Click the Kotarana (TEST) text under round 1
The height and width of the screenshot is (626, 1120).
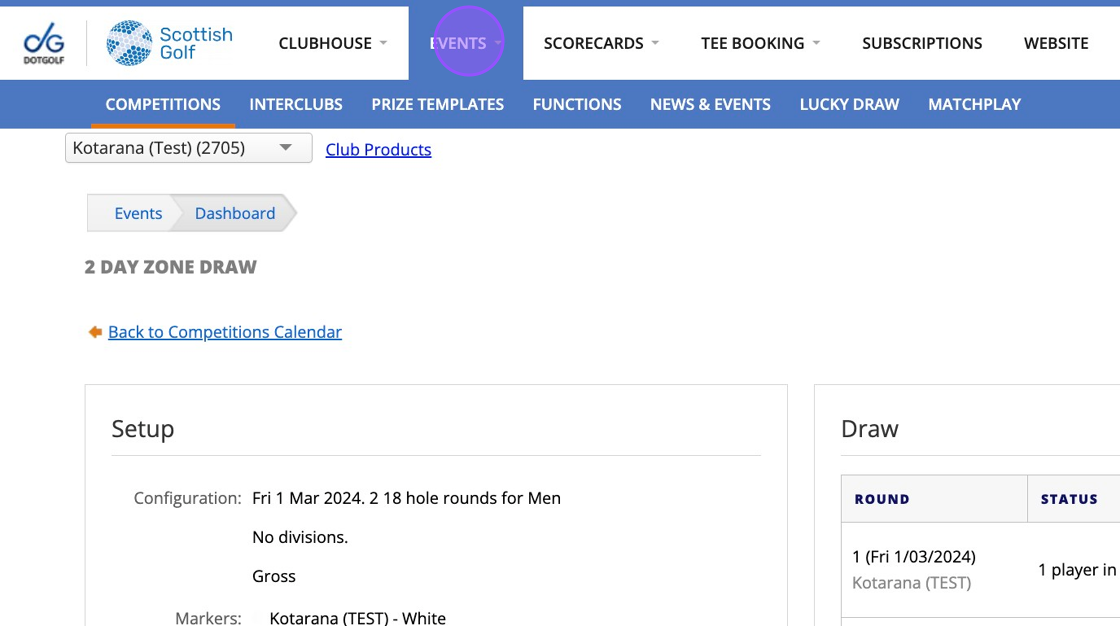(x=911, y=582)
